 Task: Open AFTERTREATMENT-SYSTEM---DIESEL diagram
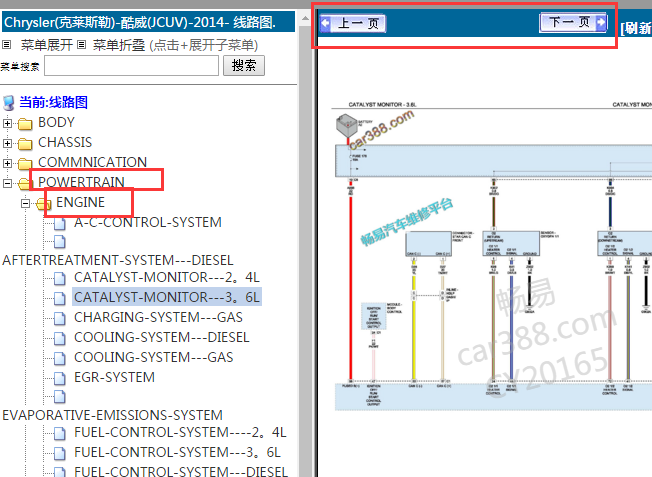118,260
